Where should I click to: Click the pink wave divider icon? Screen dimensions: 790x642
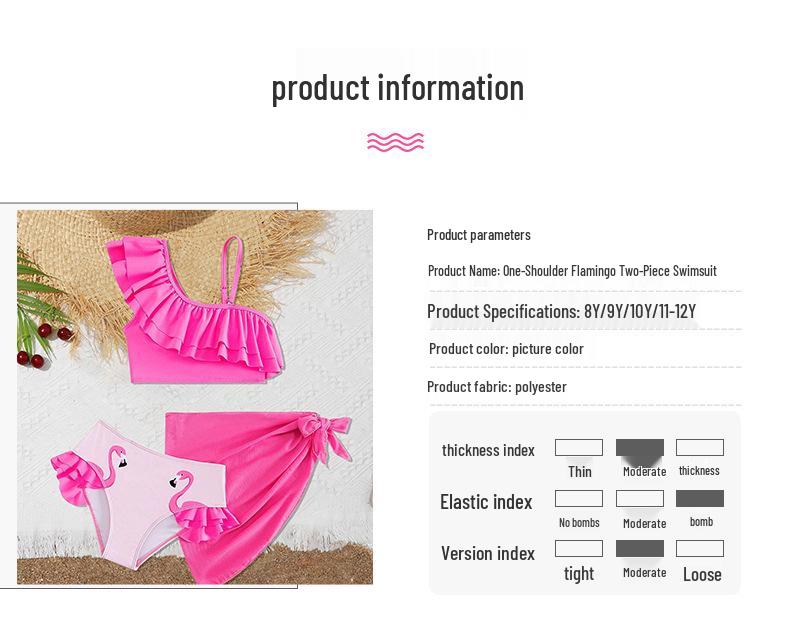point(396,142)
